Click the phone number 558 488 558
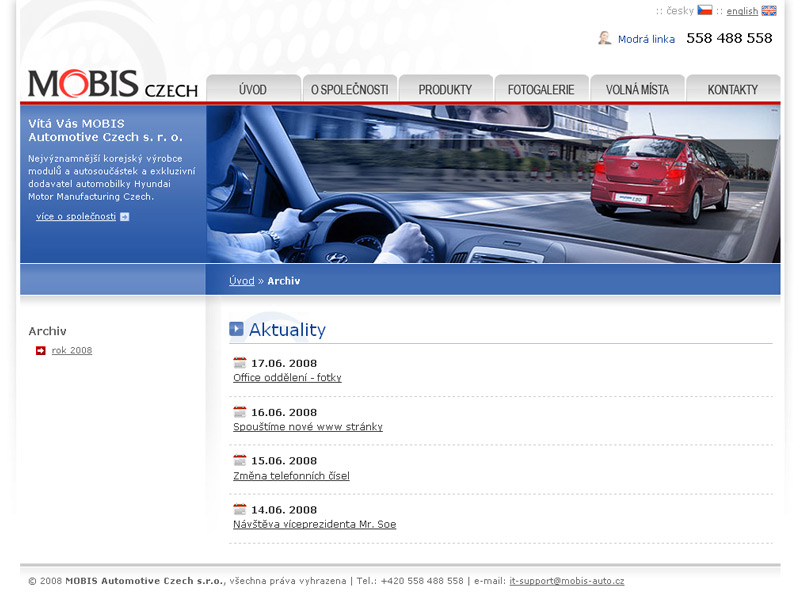Screen dimensions: 800x595 click(729, 38)
